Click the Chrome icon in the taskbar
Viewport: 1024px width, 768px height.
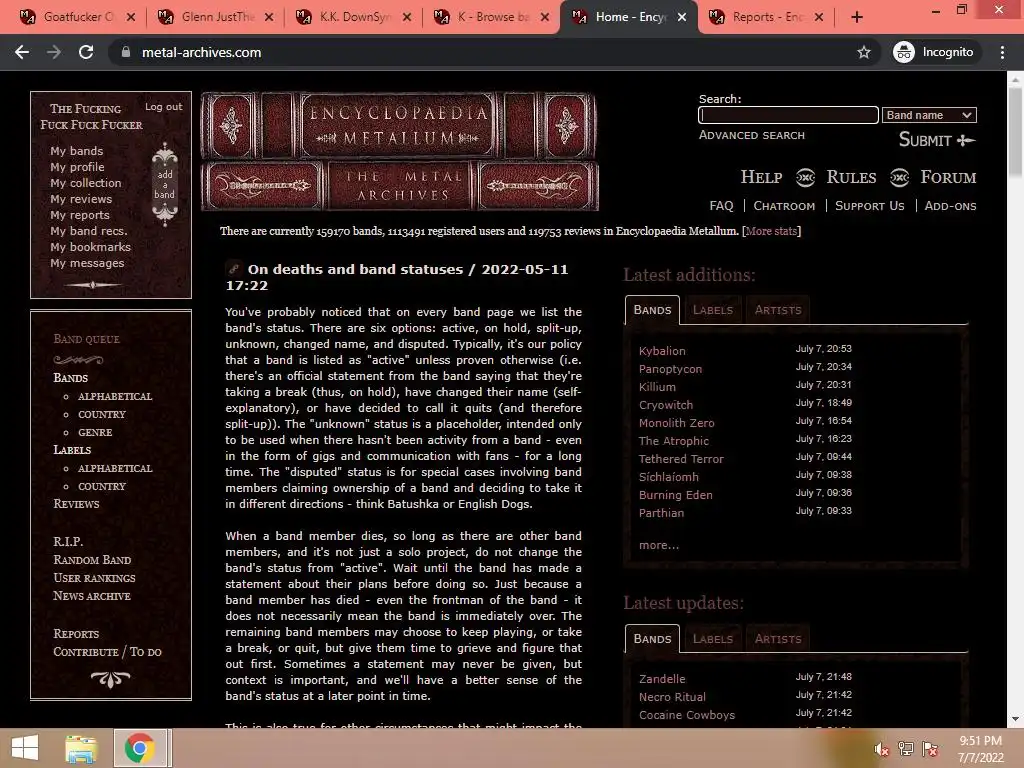139,748
